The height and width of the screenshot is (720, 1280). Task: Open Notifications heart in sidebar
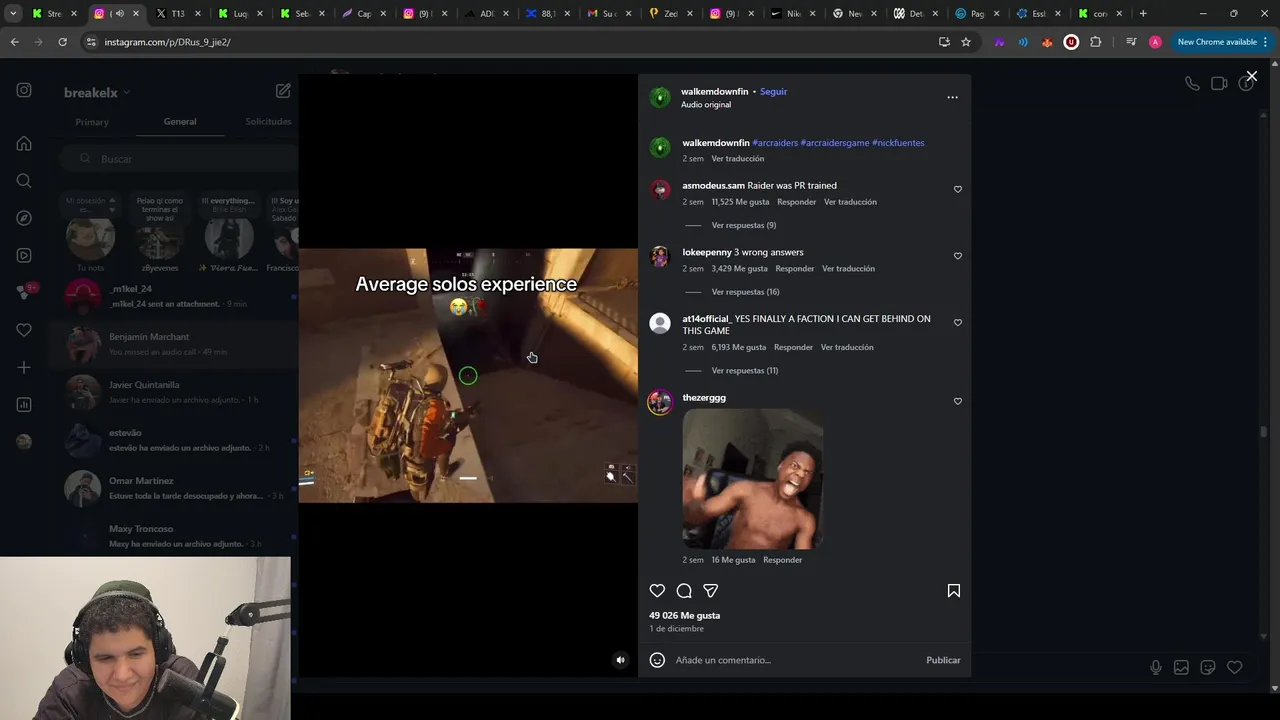(24, 330)
